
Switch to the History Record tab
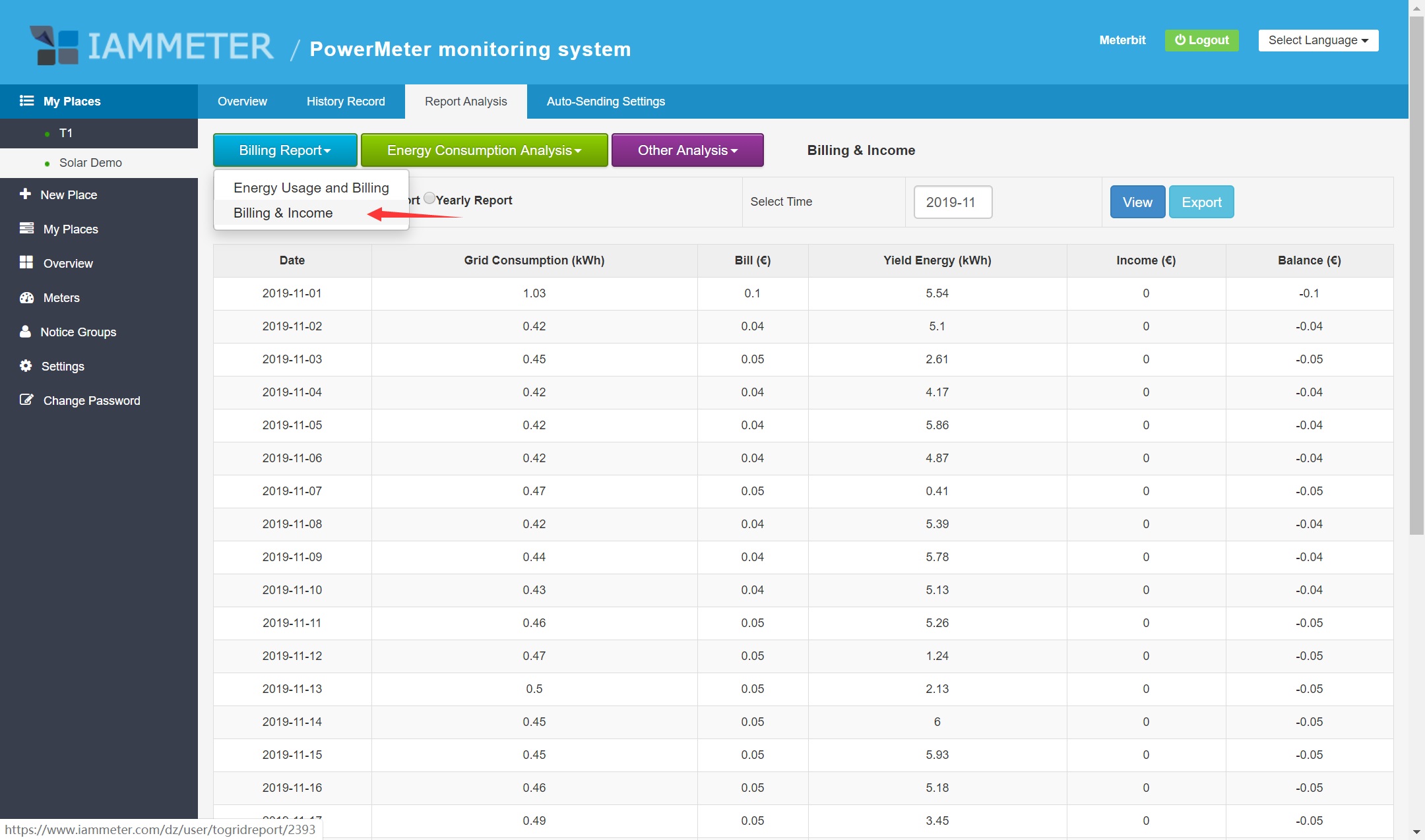(x=345, y=101)
